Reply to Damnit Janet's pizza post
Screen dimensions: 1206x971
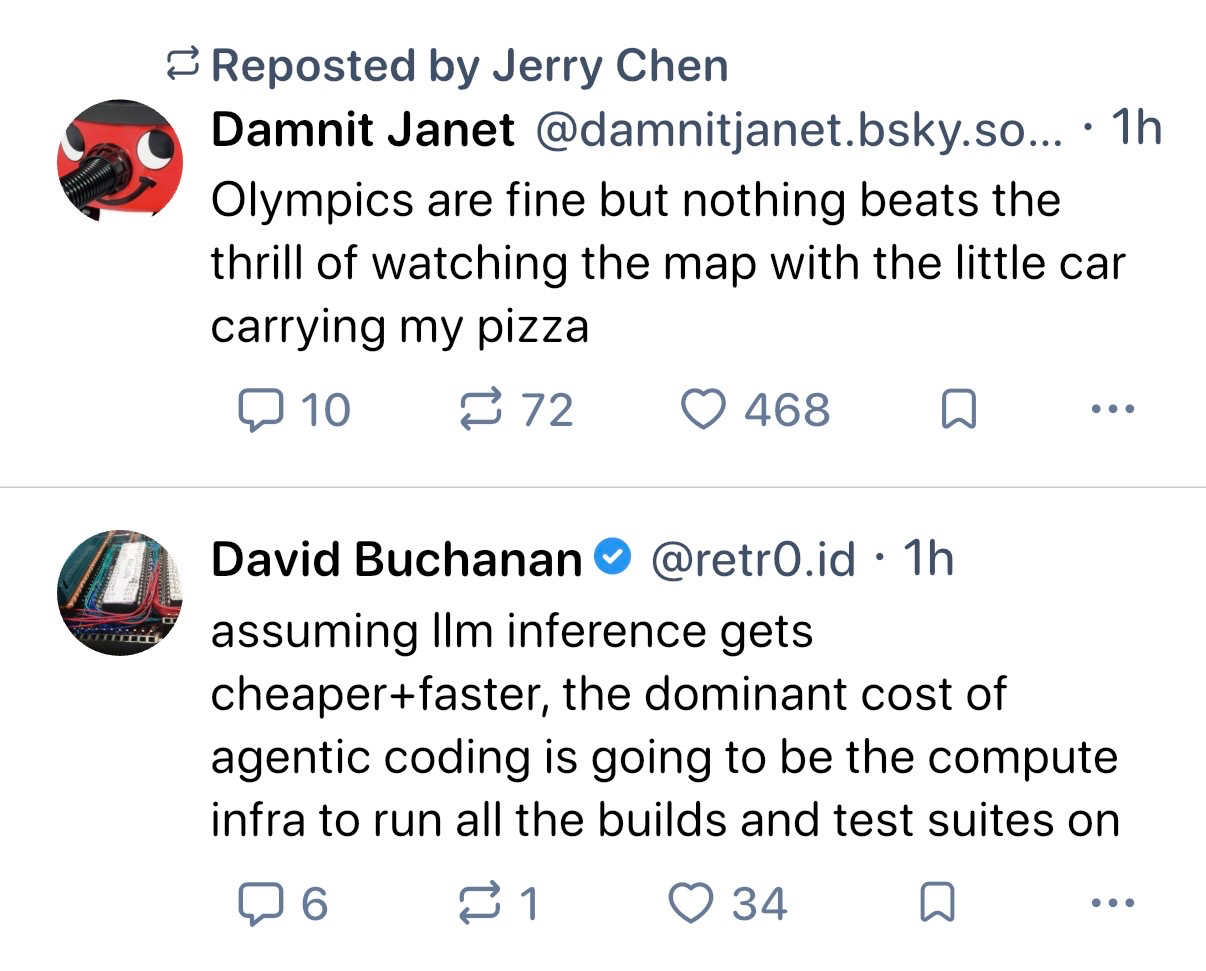pos(260,410)
